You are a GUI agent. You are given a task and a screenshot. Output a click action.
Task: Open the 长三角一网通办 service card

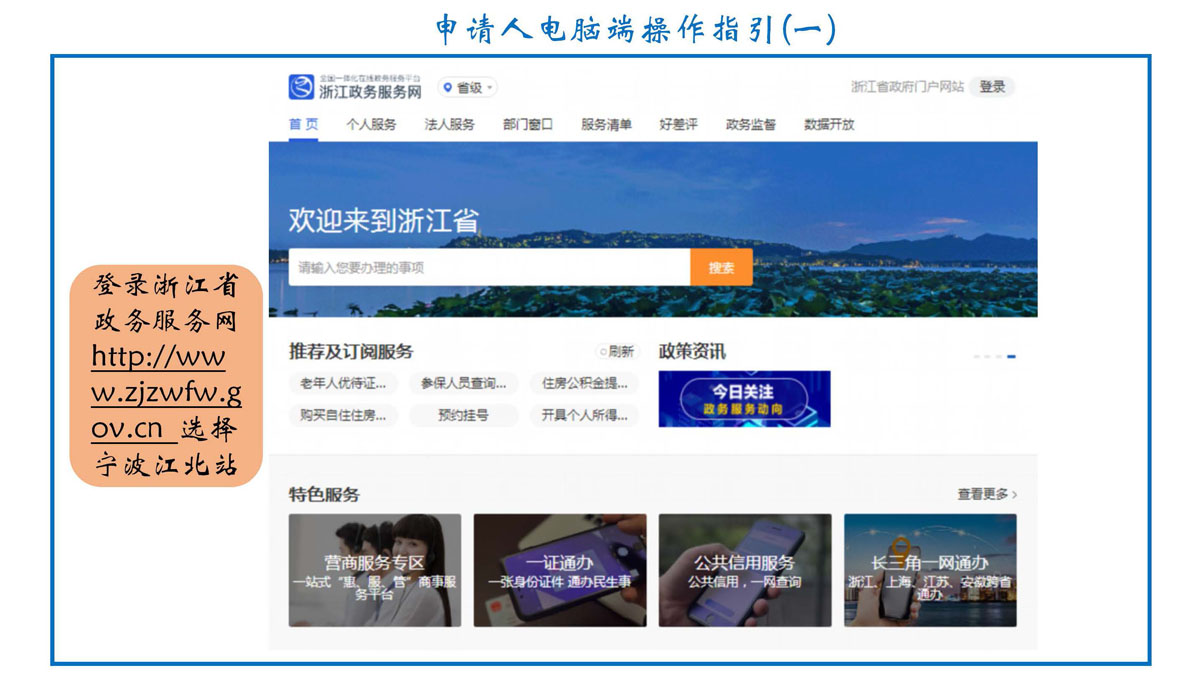pyautogui.click(x=930, y=570)
